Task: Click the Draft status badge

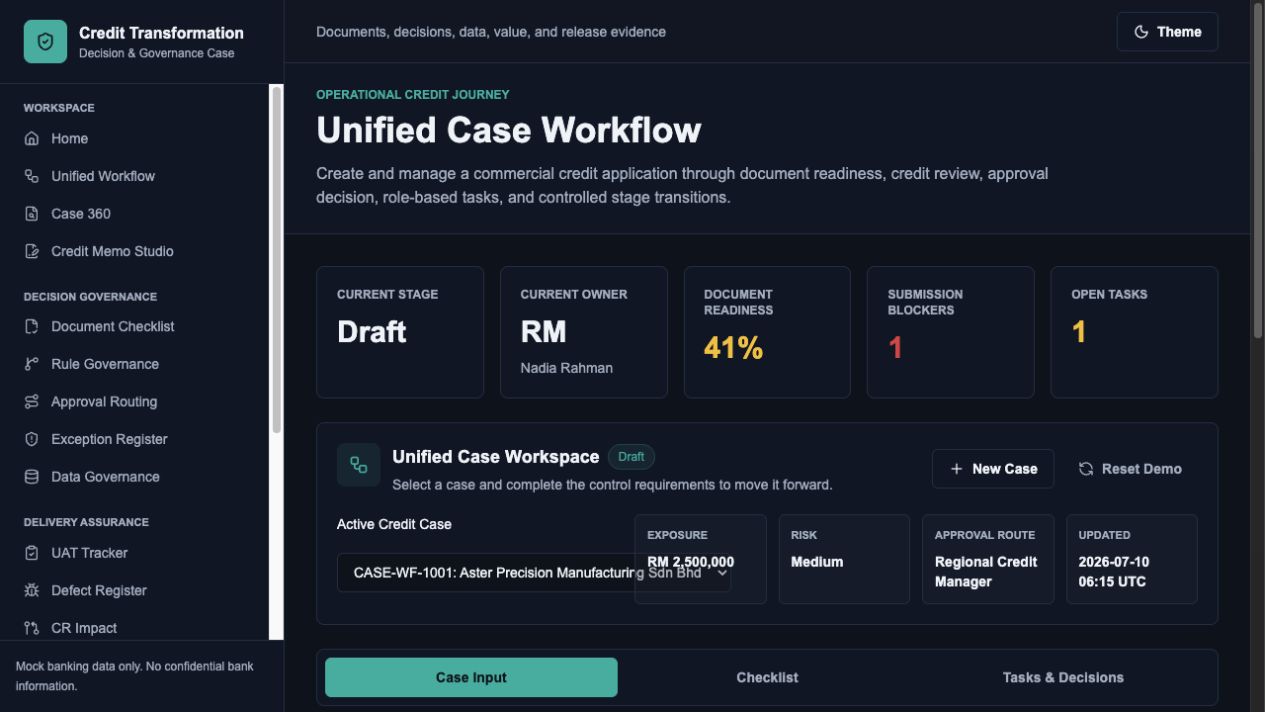Action: (631, 457)
